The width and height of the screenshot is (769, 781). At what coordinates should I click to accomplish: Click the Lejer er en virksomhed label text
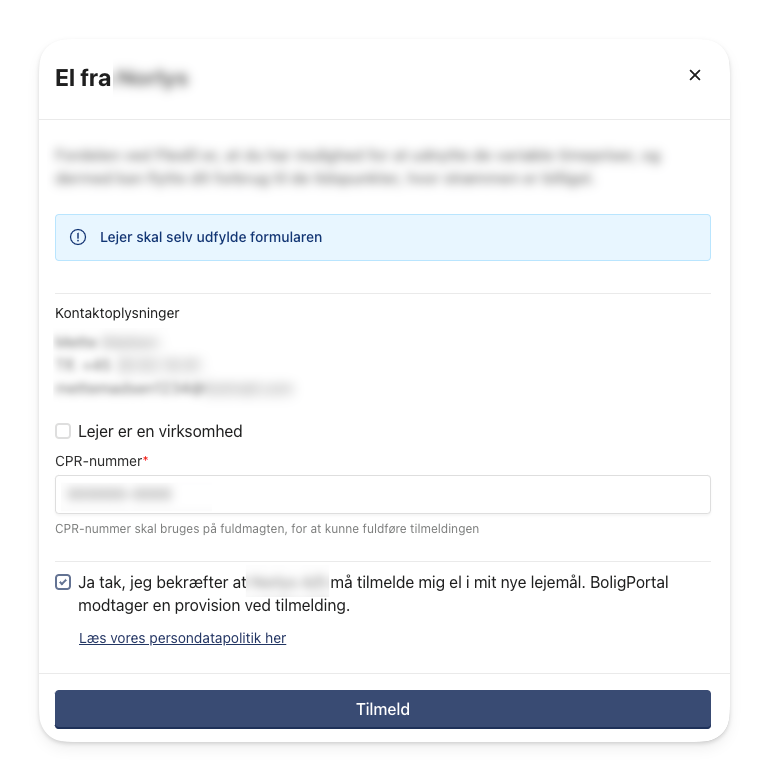tap(160, 431)
